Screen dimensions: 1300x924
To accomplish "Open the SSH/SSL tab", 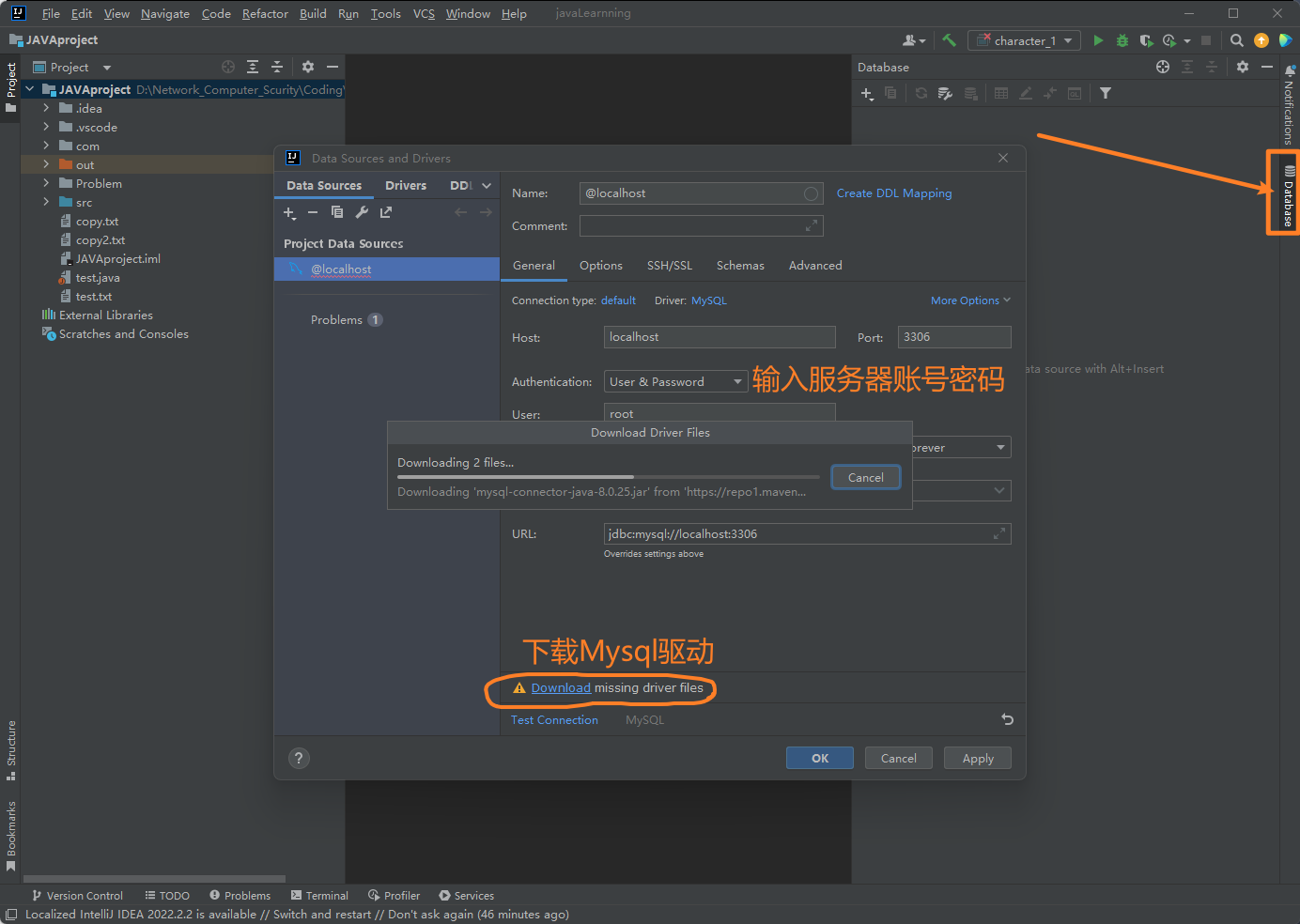I will [x=669, y=266].
